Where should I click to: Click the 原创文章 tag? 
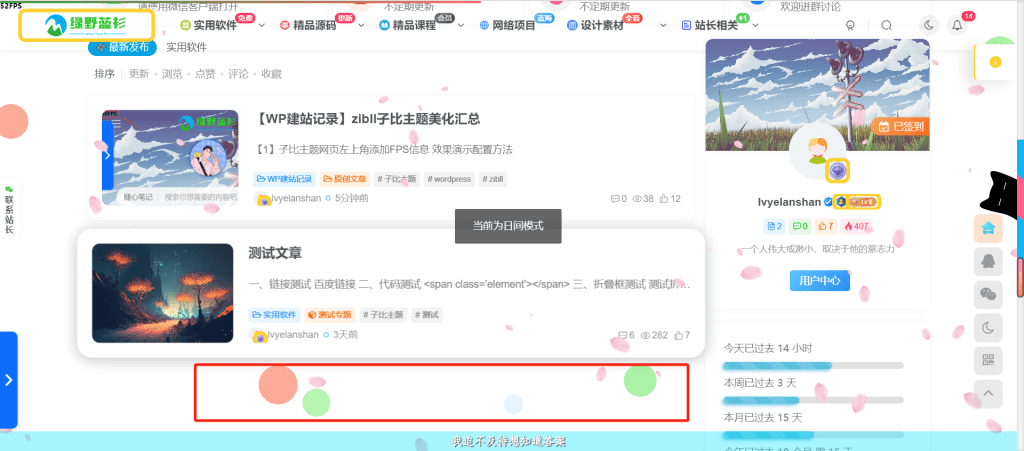pyautogui.click(x=345, y=179)
